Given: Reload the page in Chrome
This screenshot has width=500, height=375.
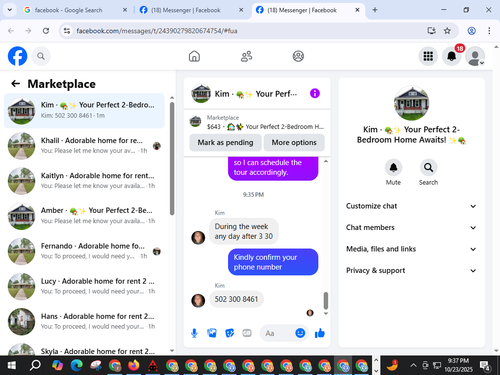Looking at the screenshot, I should (x=46, y=31).
